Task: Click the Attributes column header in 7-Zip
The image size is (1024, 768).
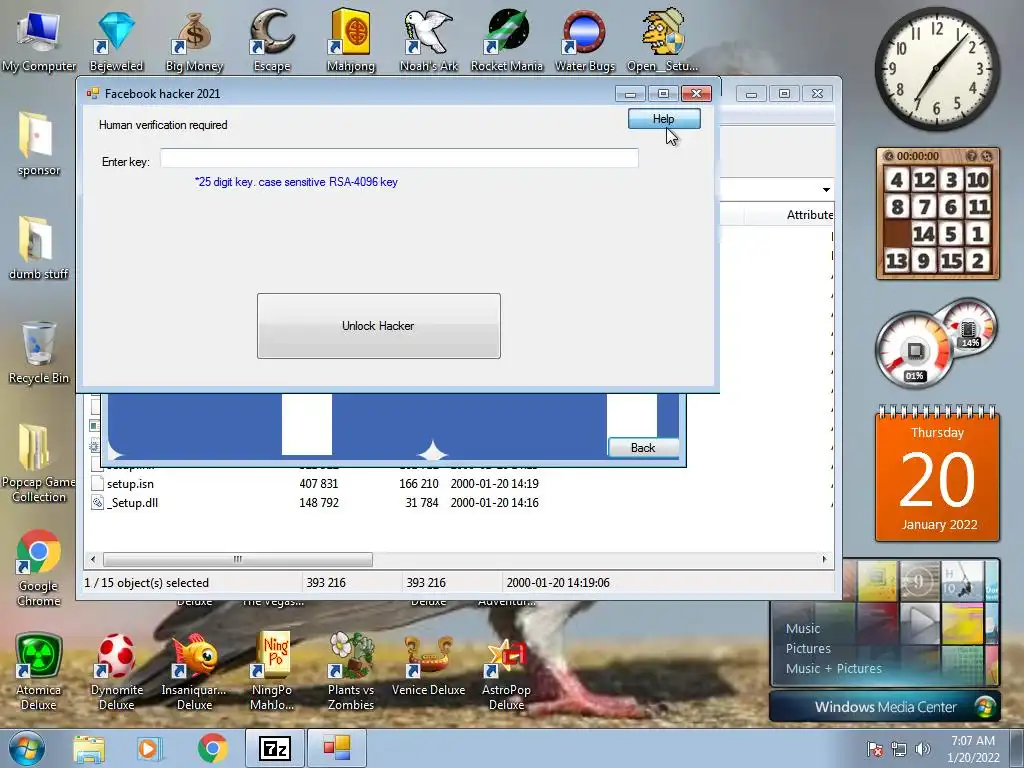Action: 810,214
